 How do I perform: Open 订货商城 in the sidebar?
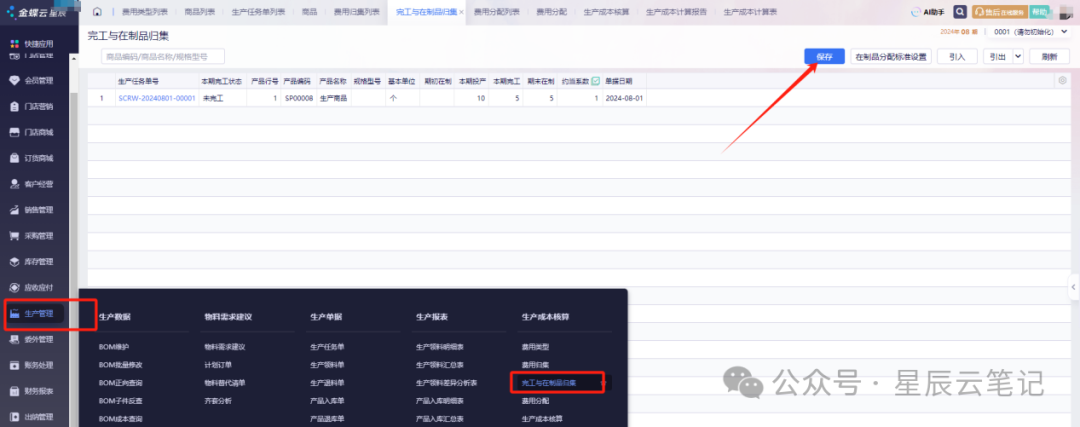pos(32,158)
